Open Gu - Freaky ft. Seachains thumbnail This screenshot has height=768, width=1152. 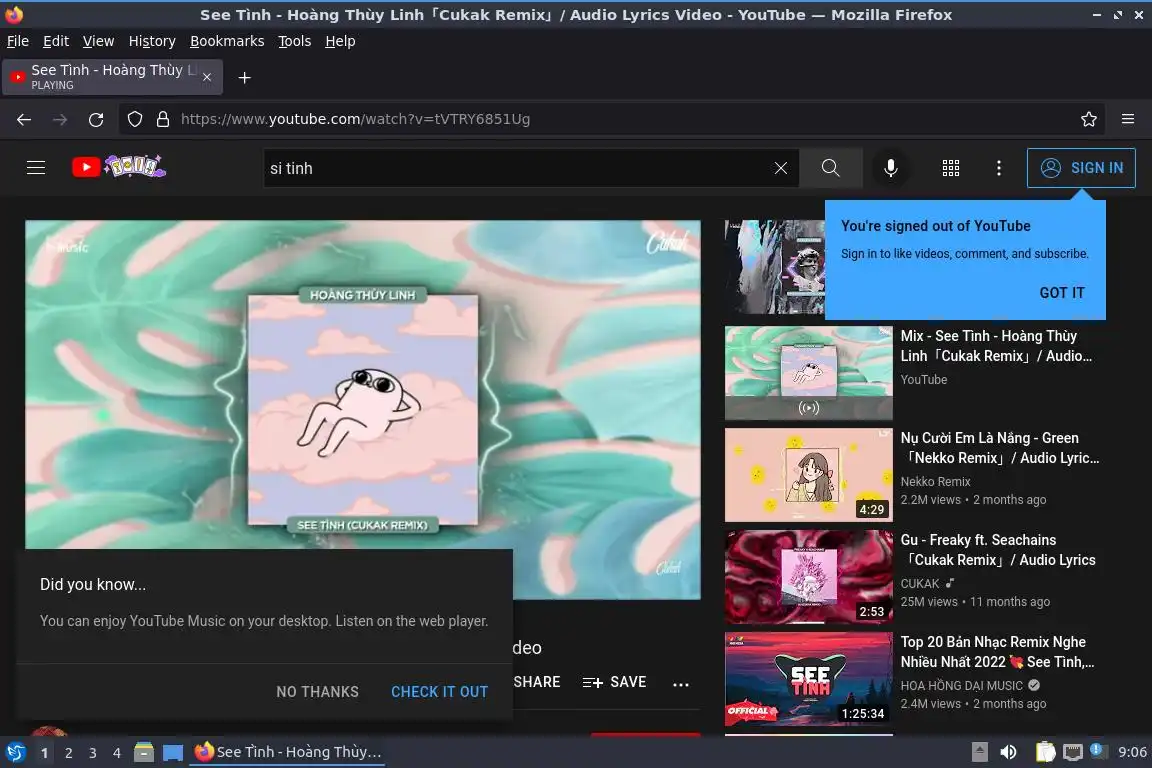pos(808,577)
